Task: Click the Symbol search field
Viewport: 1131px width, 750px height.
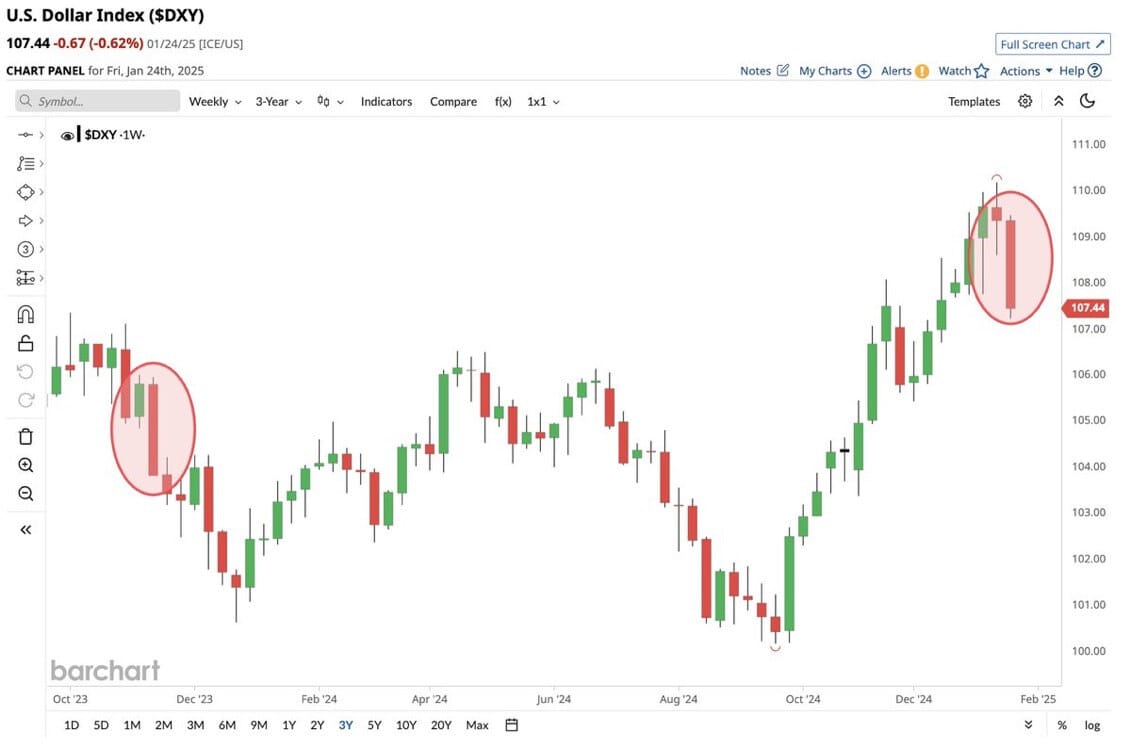Action: click(x=97, y=101)
